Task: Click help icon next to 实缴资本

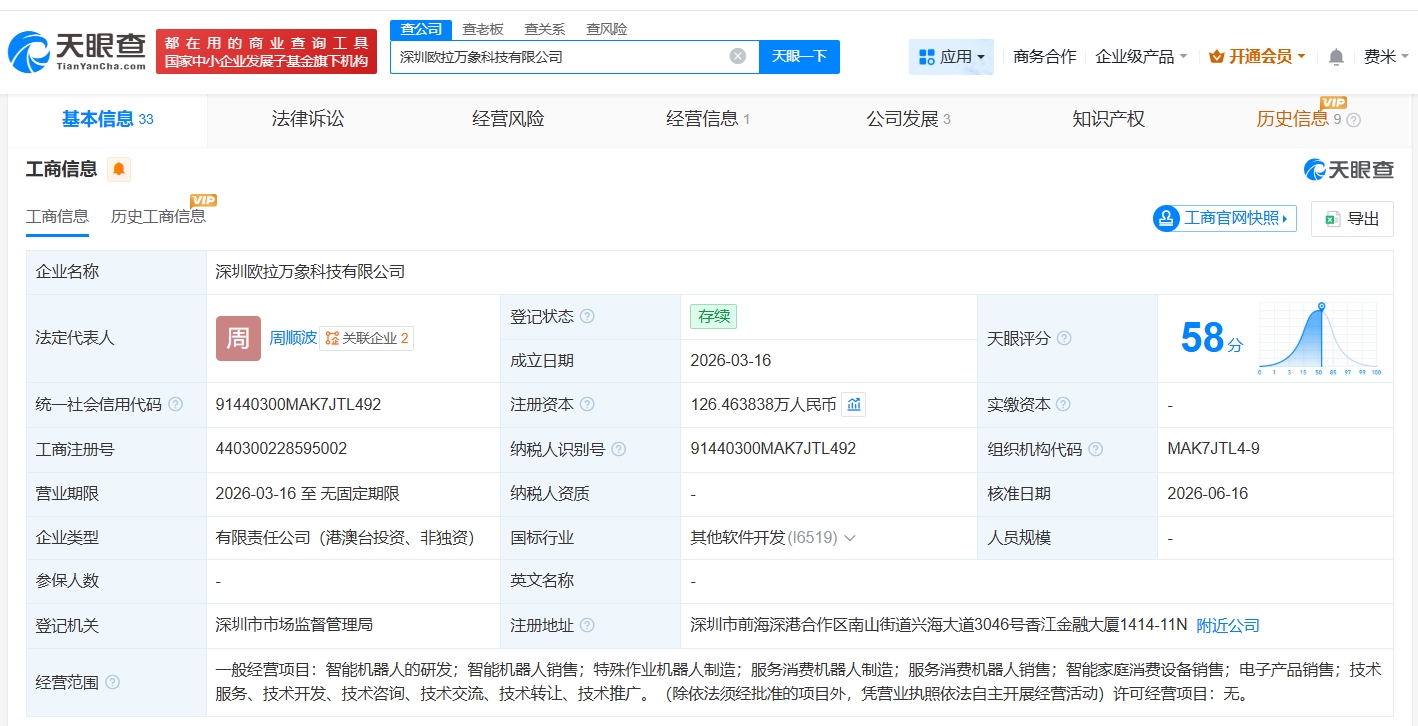Action: click(1064, 405)
